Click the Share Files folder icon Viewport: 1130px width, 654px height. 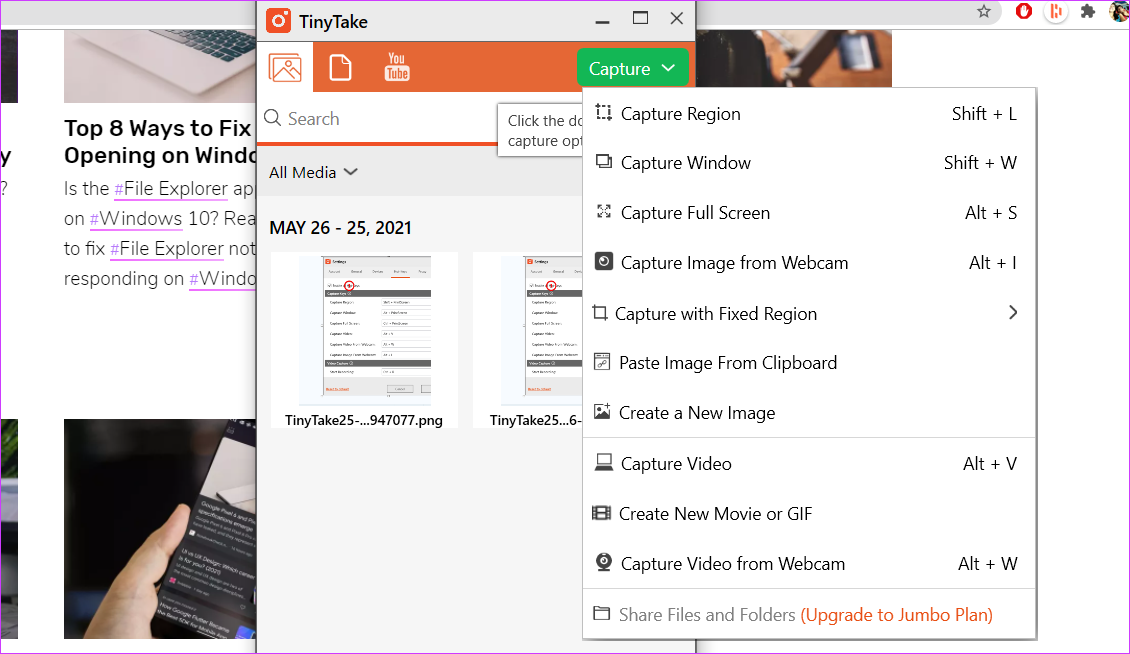click(x=602, y=613)
